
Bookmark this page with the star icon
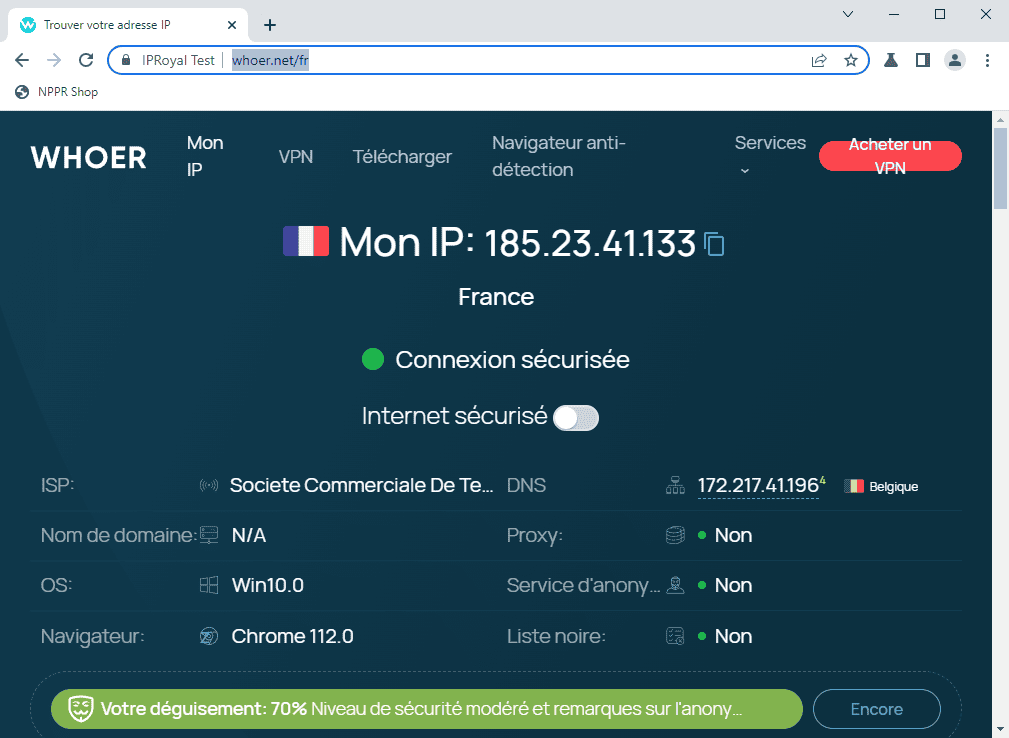click(851, 60)
